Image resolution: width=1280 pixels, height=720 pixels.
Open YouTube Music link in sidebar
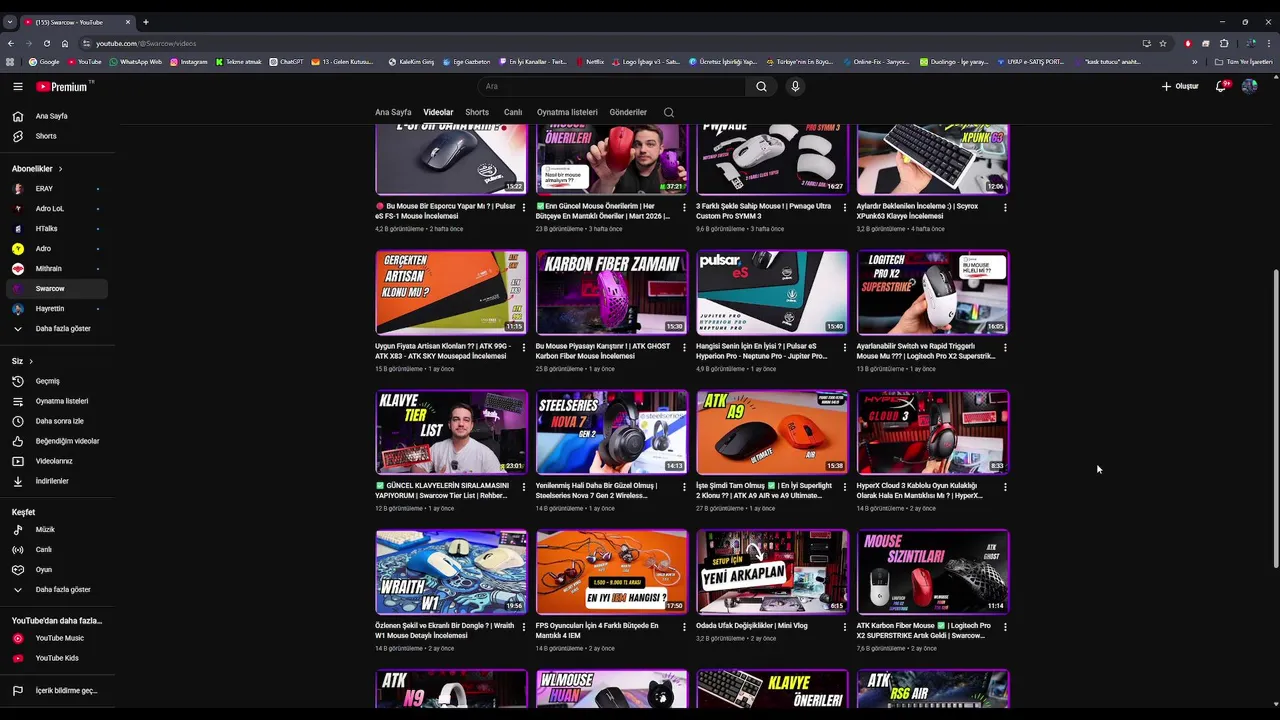click(x=57, y=638)
